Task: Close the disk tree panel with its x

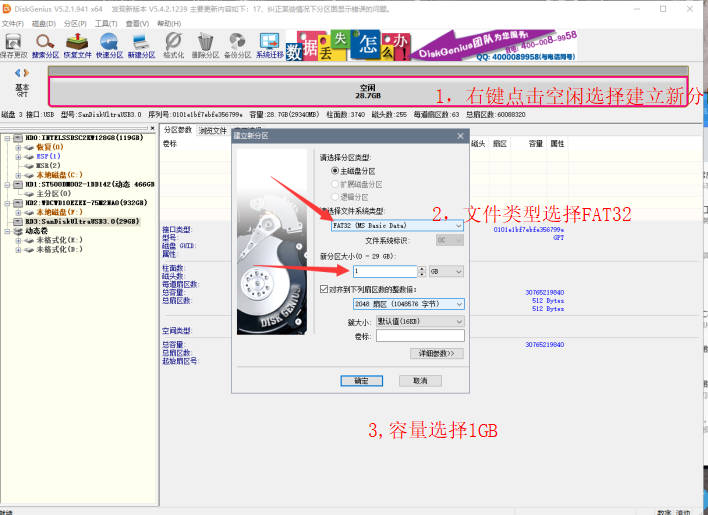Action: (x=153, y=128)
